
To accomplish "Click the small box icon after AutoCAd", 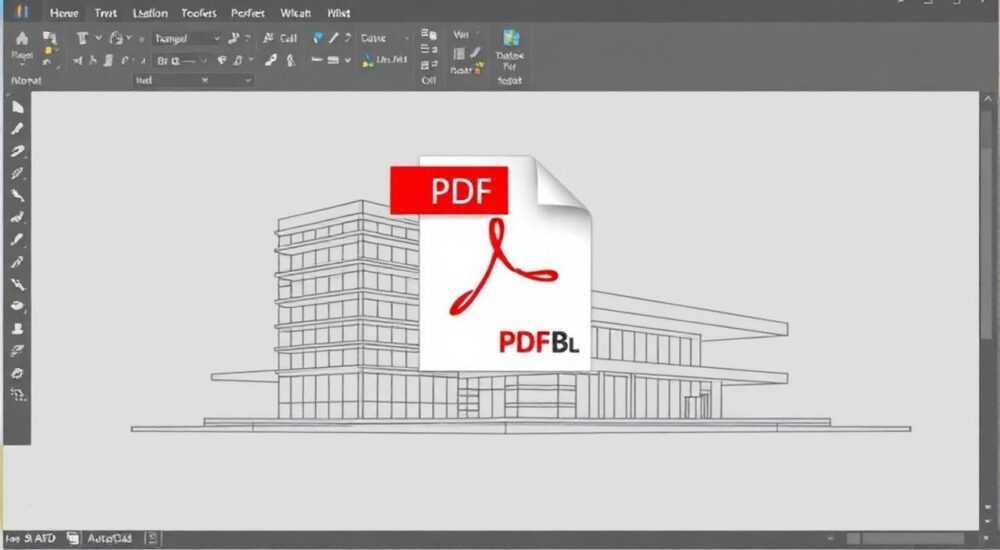I will click(x=152, y=539).
